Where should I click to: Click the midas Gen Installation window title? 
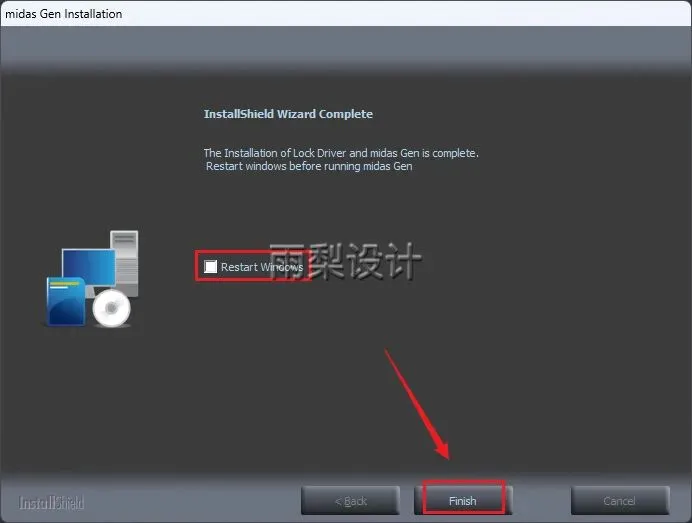64,14
